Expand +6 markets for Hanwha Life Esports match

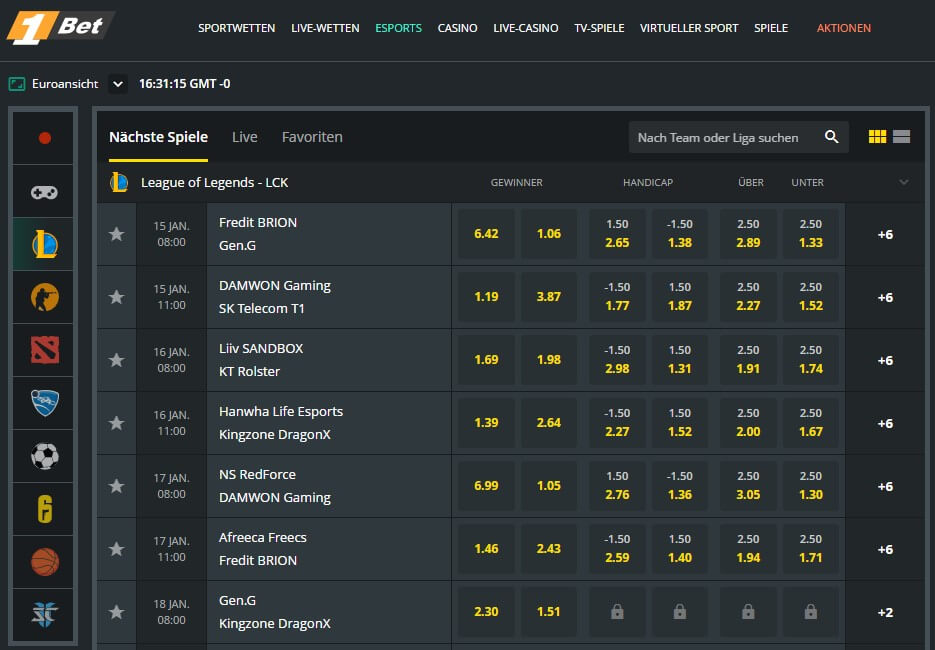[x=885, y=423]
